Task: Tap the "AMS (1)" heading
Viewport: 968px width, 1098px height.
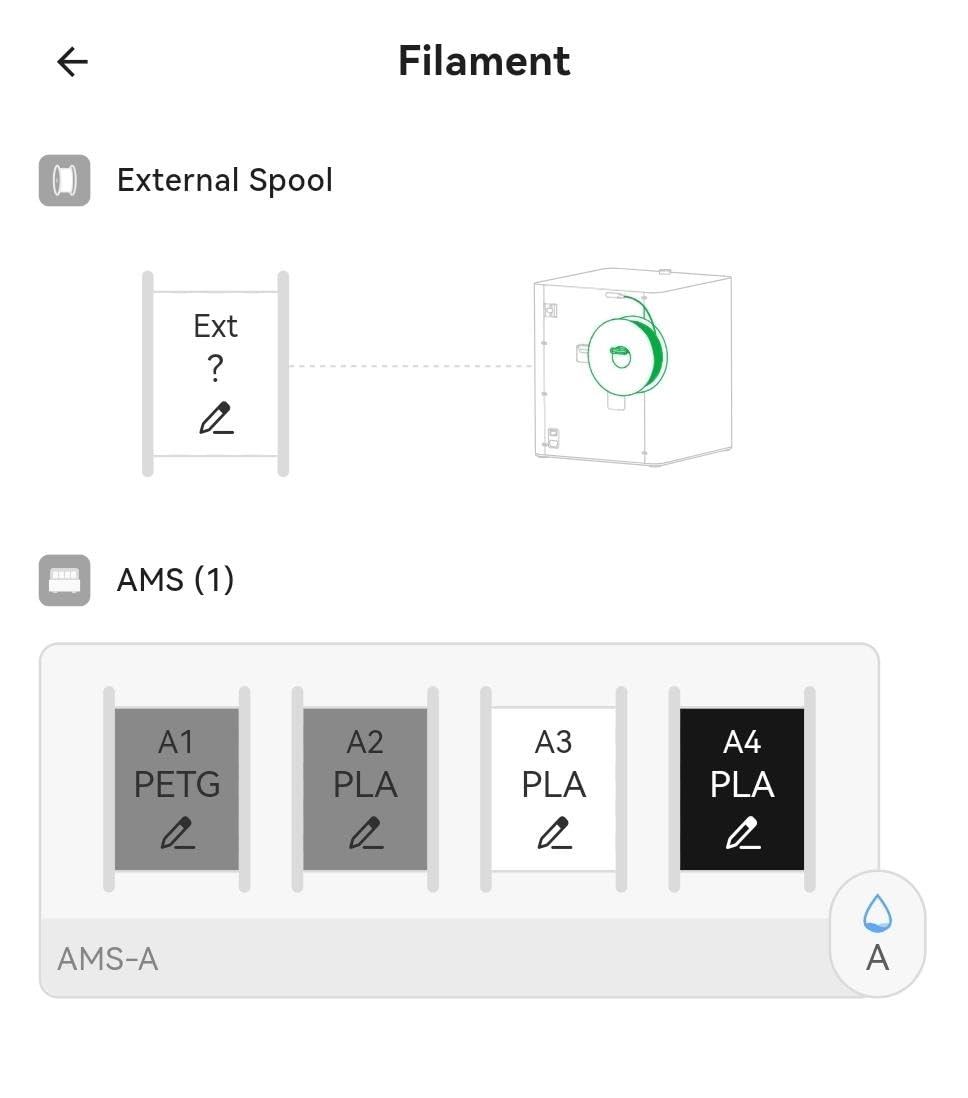Action: [176, 580]
